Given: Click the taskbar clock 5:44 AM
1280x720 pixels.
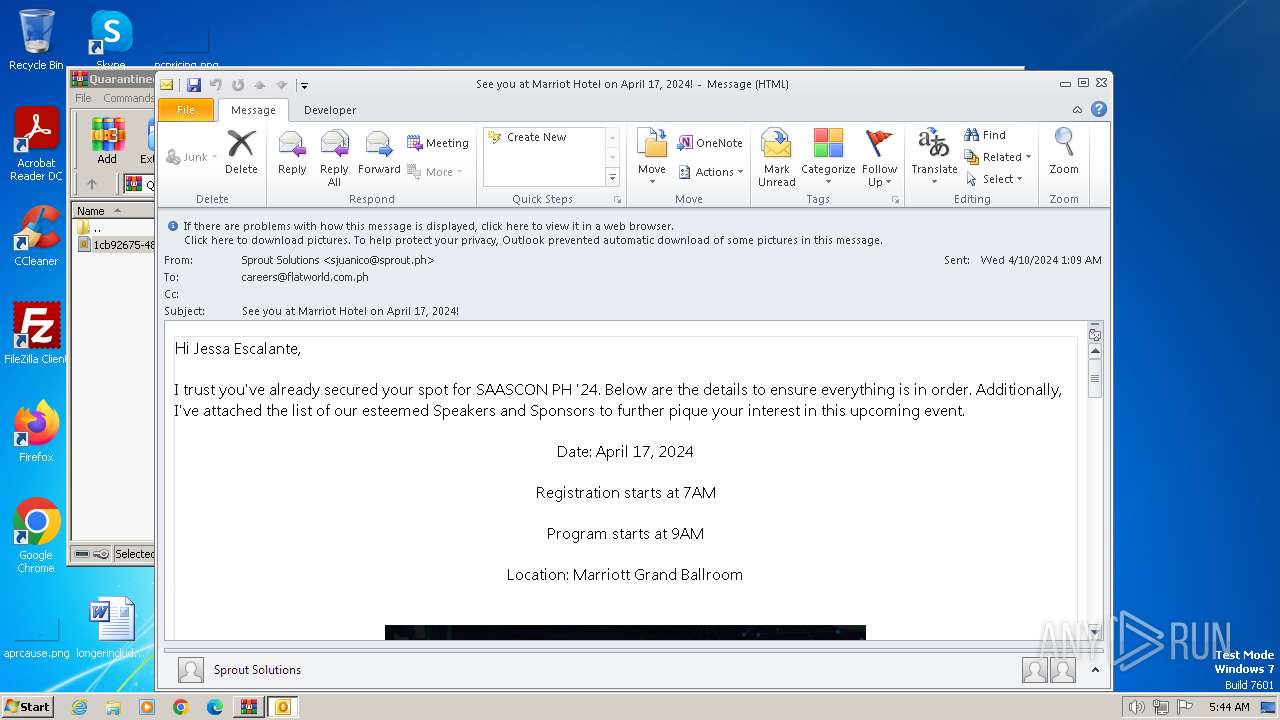Looking at the screenshot, I should coord(1229,707).
